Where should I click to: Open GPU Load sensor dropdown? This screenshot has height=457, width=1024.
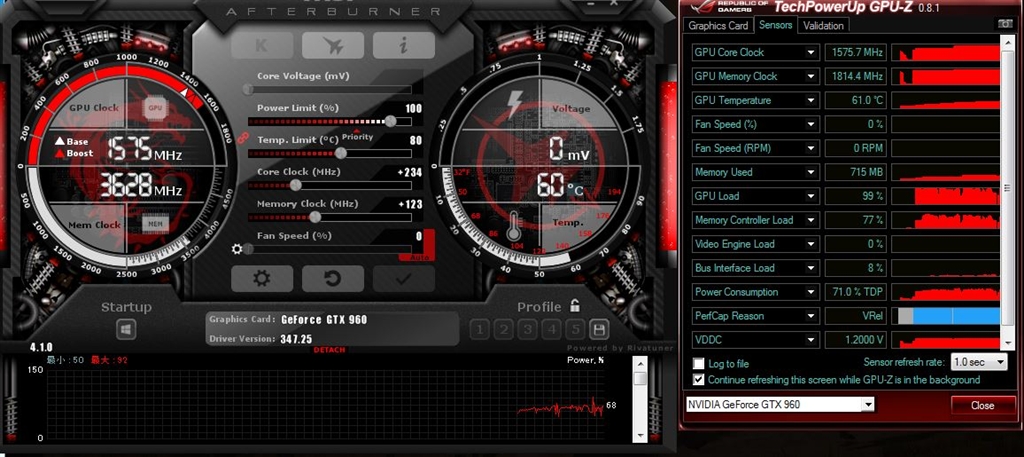click(x=811, y=197)
